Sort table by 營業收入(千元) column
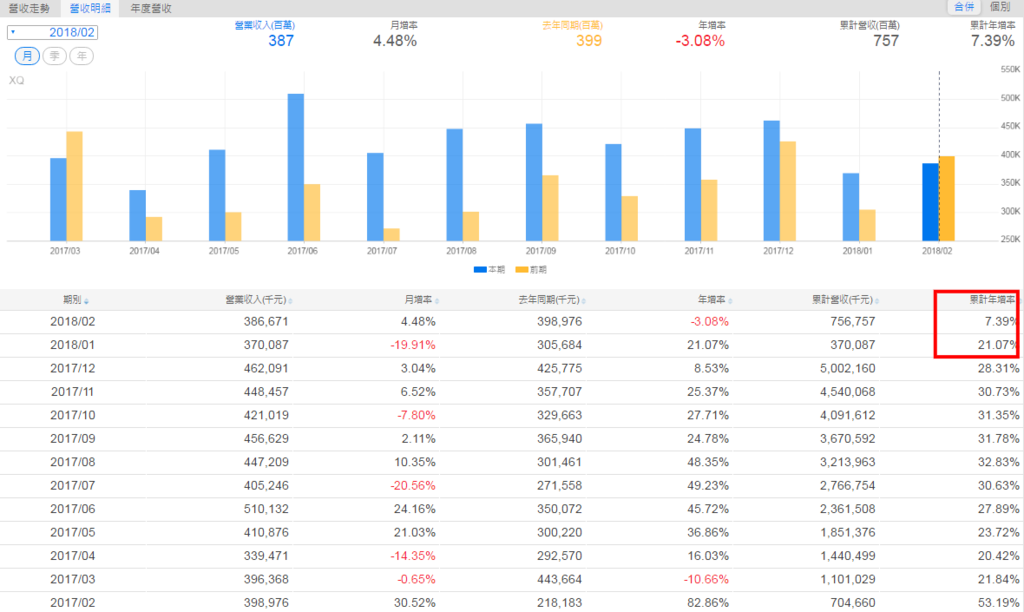The image size is (1024, 612). (x=258, y=300)
